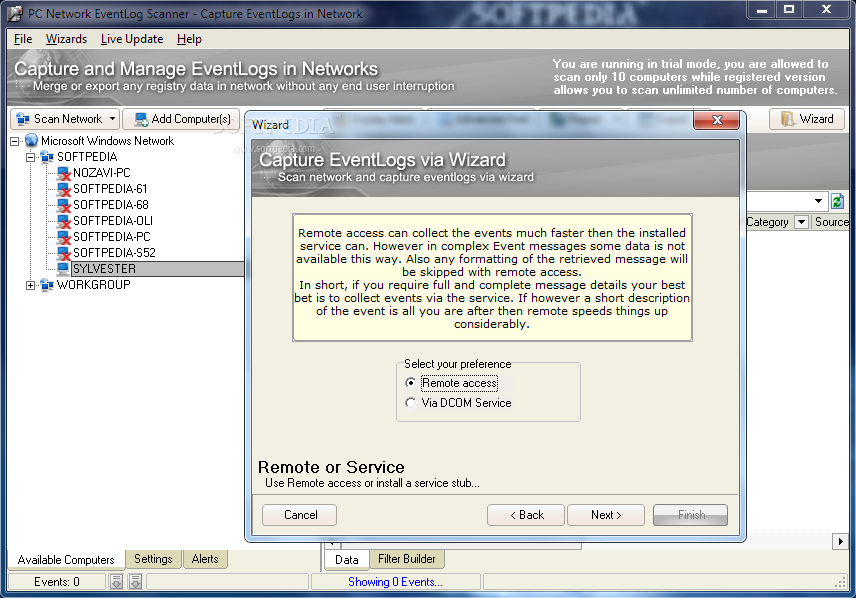Click the Source column header

(x=831, y=222)
